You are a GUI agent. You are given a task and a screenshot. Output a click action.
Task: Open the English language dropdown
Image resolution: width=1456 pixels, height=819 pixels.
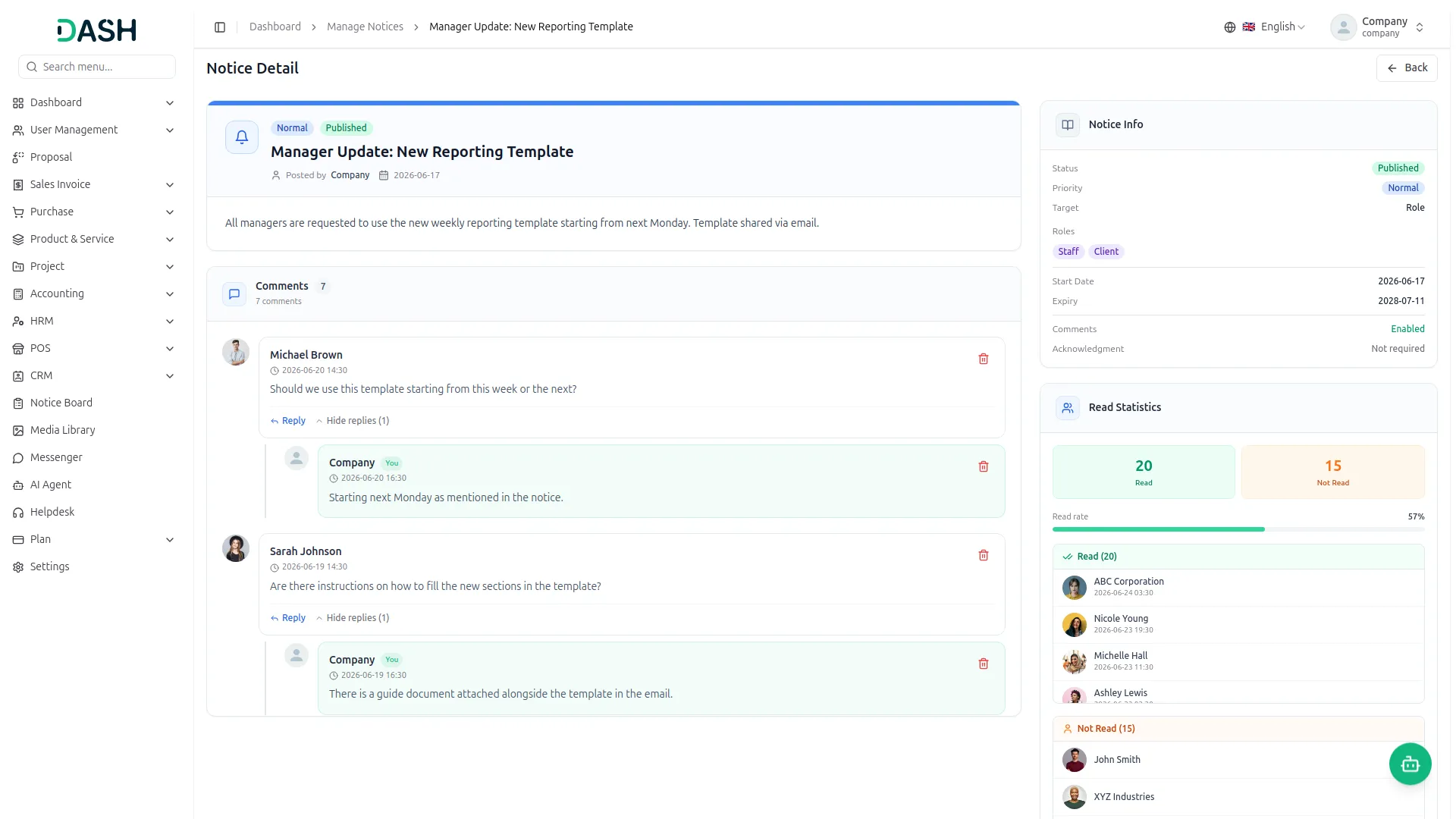click(x=1275, y=27)
